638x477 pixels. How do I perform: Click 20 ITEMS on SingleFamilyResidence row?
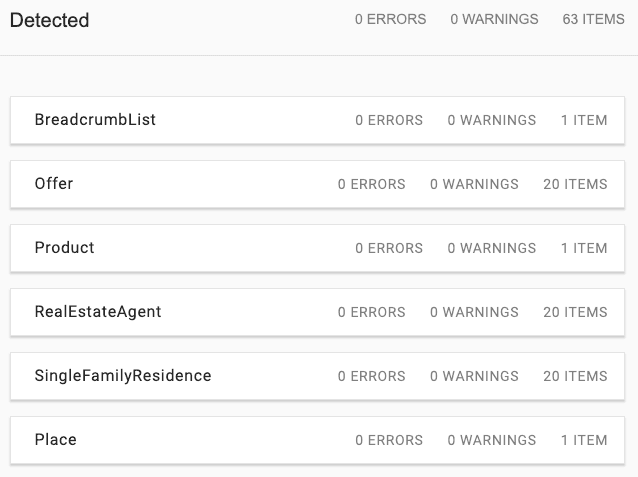[x=575, y=376]
